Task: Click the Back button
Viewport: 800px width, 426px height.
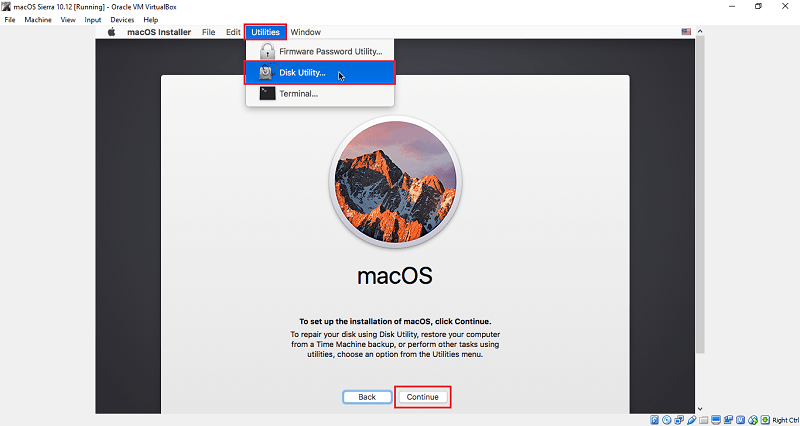Action: tap(367, 397)
